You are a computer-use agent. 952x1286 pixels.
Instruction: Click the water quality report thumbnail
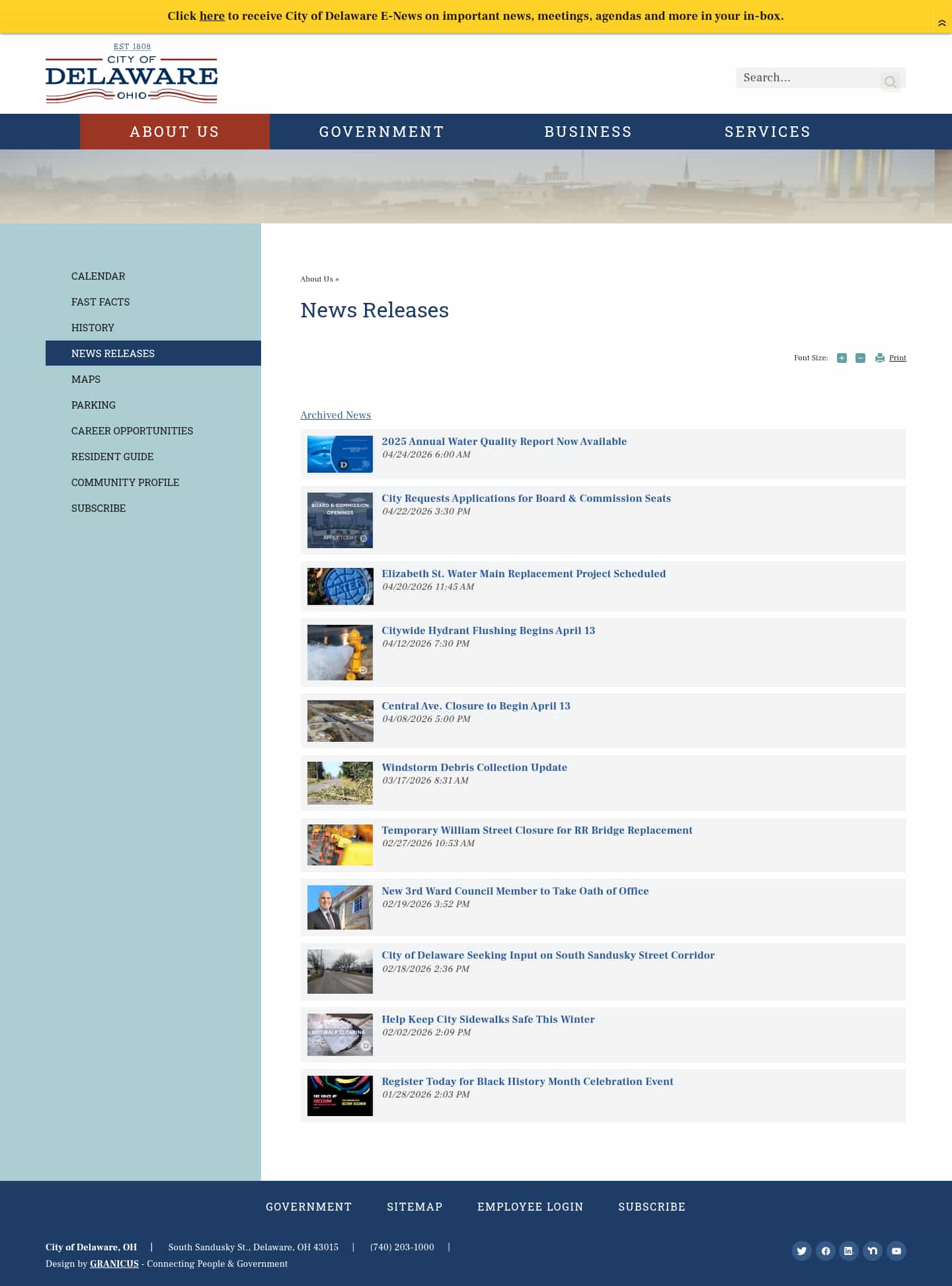click(x=340, y=454)
